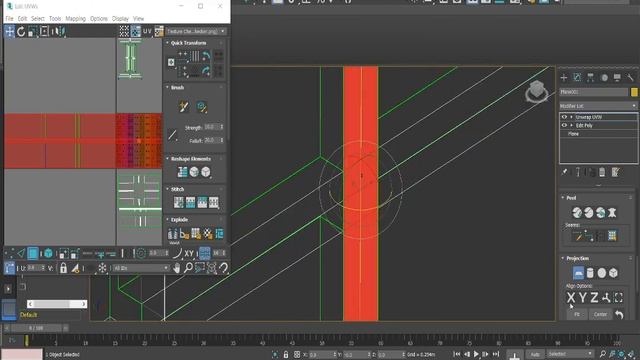Image resolution: width=640 pixels, height=360 pixels.
Task: Enable Vertex sub-object selection mode
Action: coord(9,253)
